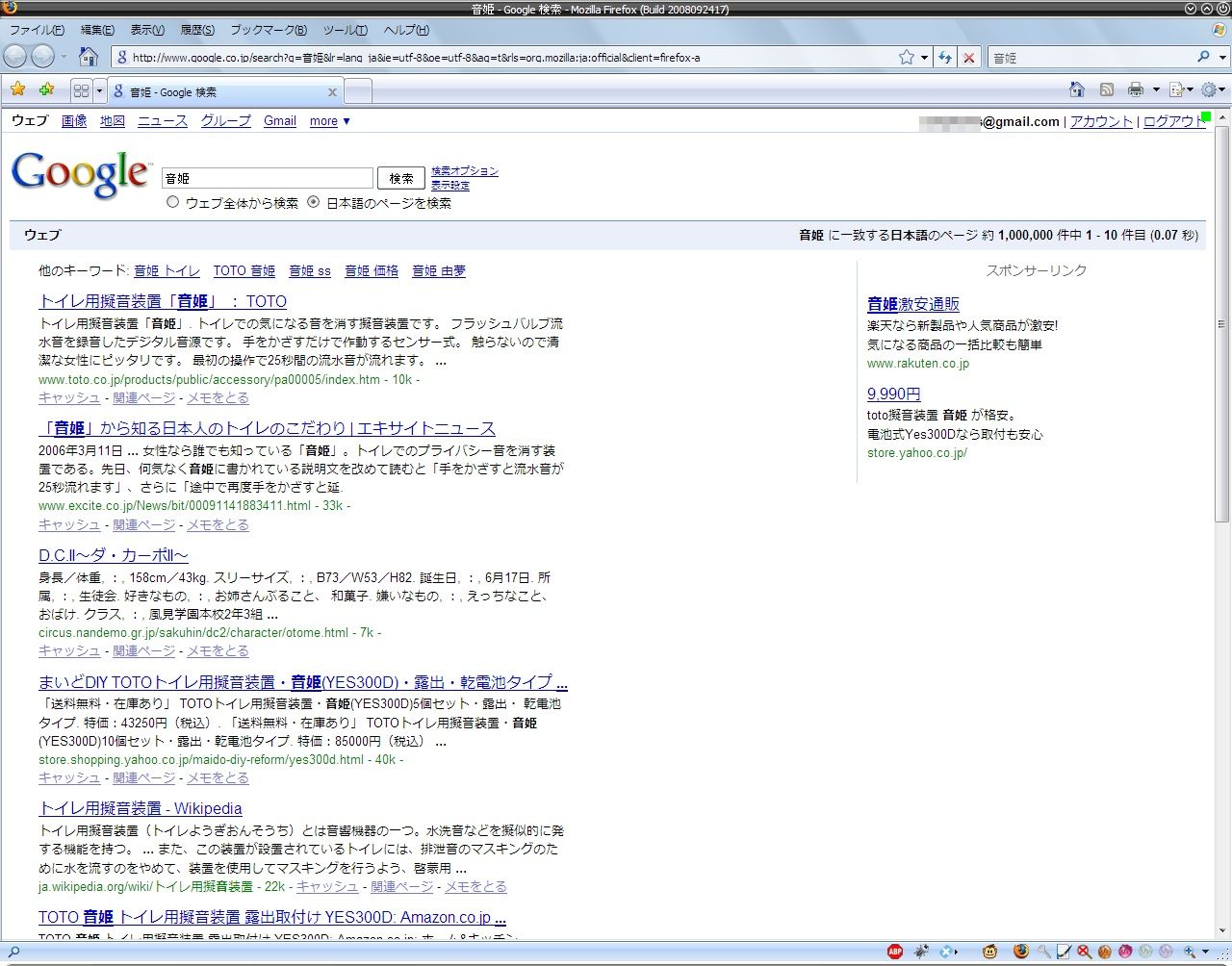Expand the address bar bookmark star dropdown

pyautogui.click(x=924, y=58)
